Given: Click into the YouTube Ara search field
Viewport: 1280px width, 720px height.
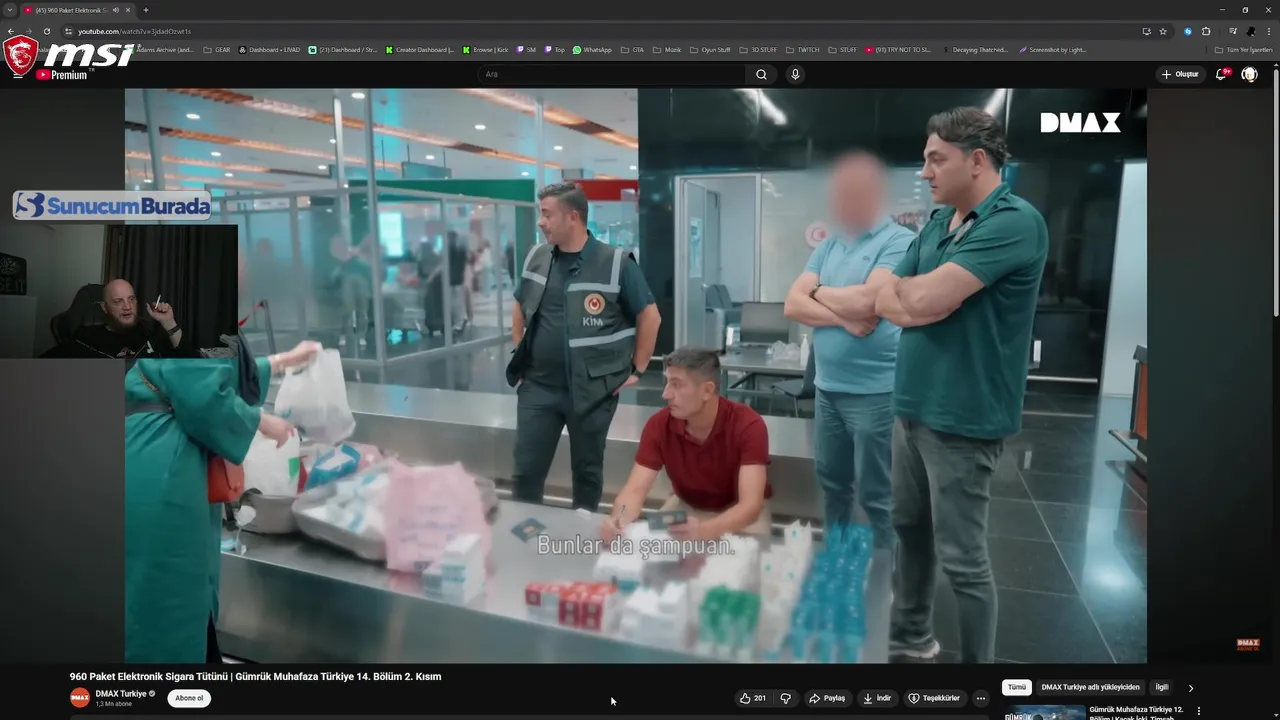Looking at the screenshot, I should pos(611,74).
